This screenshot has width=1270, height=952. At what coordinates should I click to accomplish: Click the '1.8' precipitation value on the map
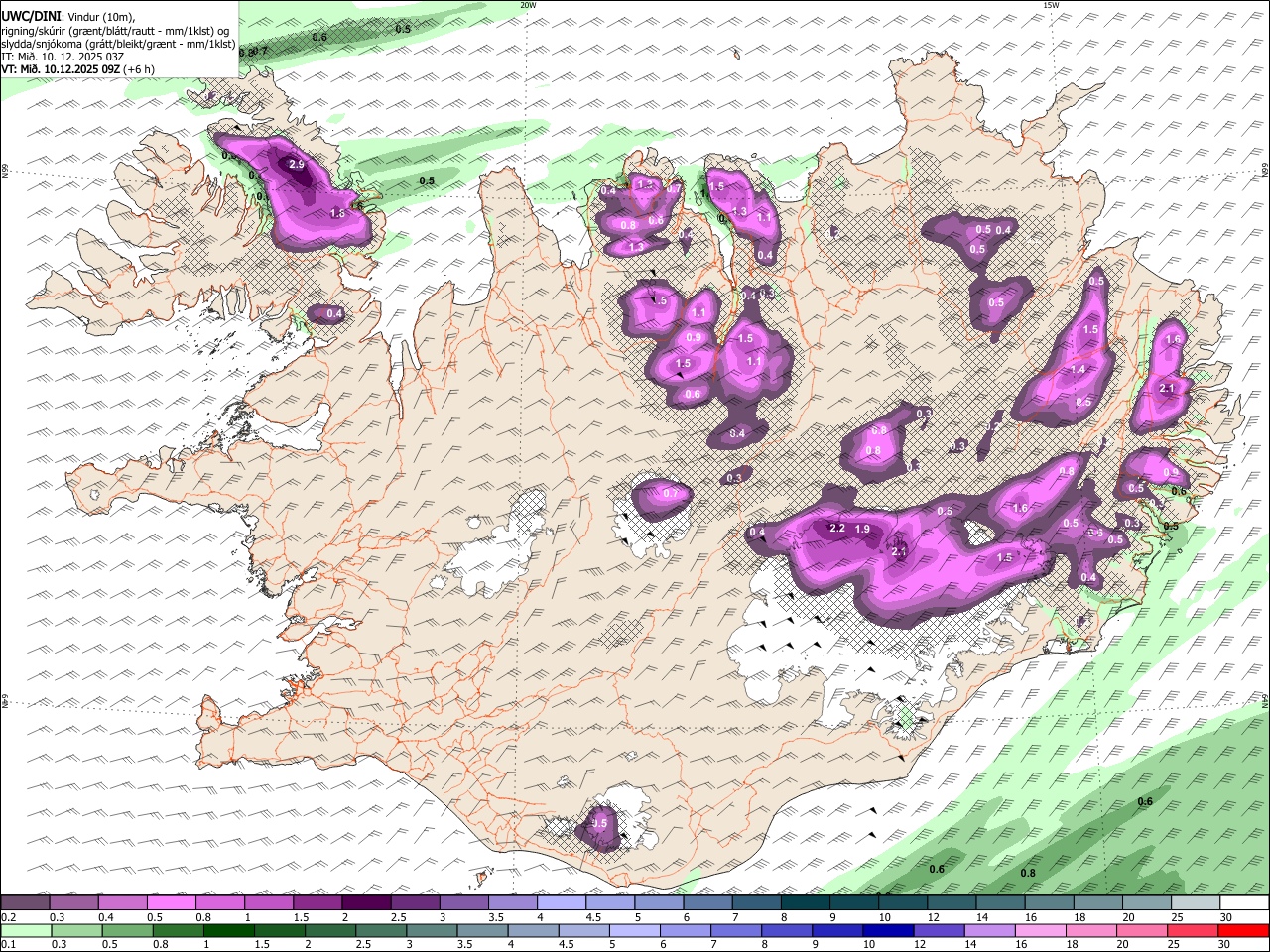(337, 213)
